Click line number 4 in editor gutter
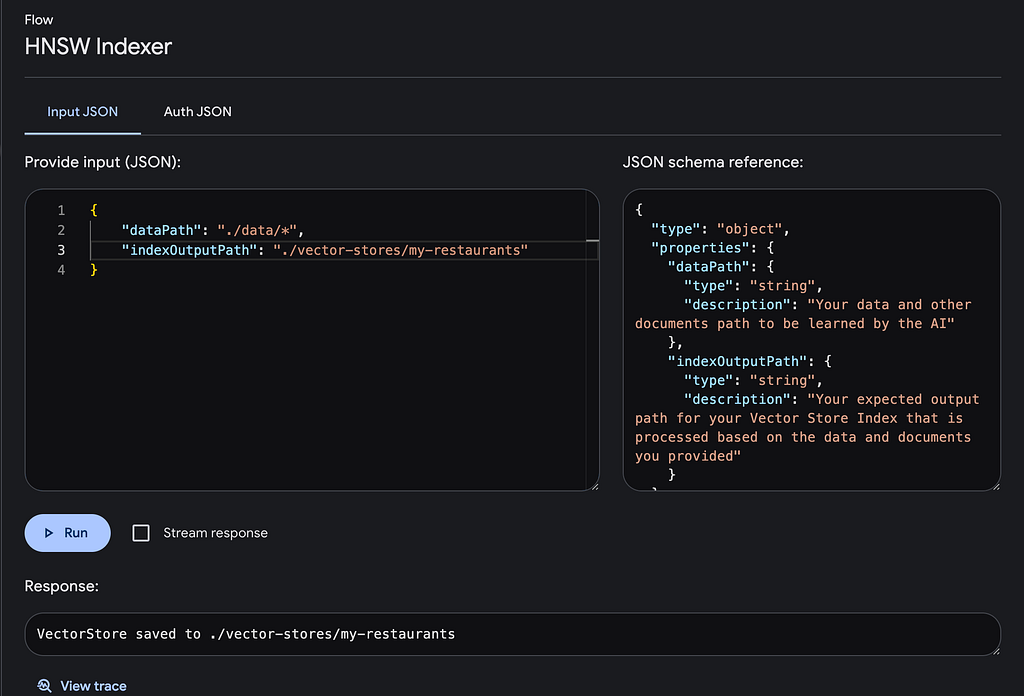Image resolution: width=1024 pixels, height=696 pixels. pos(61,270)
